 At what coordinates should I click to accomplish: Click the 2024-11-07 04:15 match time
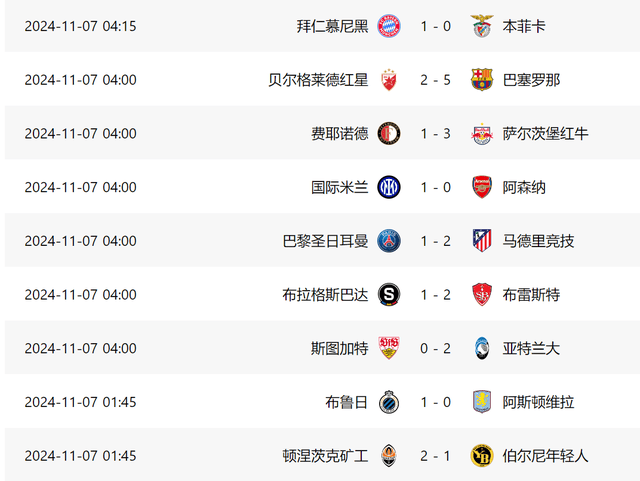pyautogui.click(x=80, y=26)
